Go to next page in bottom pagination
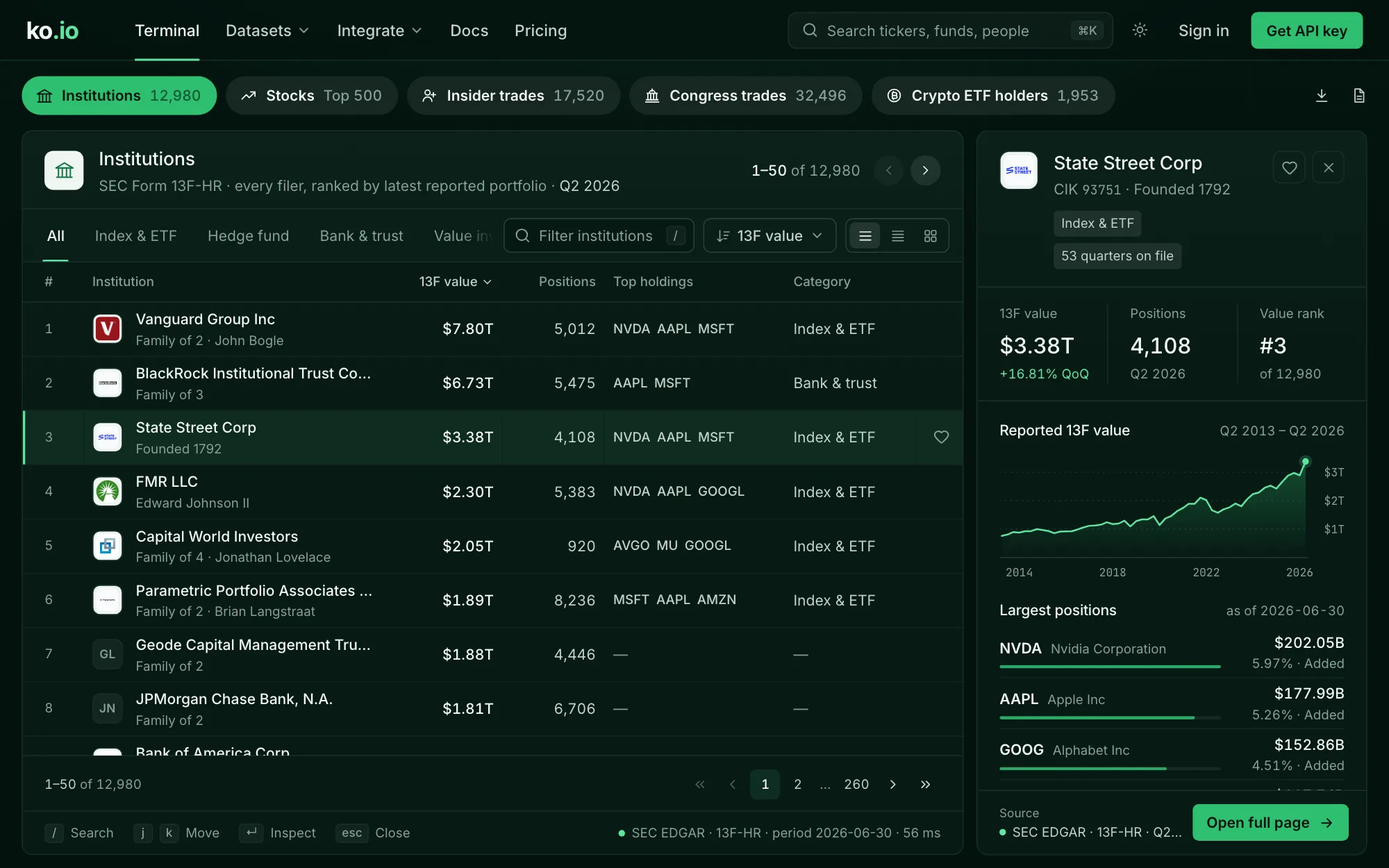 (893, 784)
